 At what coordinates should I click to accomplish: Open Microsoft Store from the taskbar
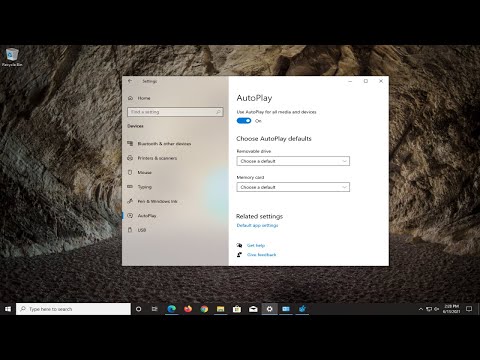pos(237,309)
